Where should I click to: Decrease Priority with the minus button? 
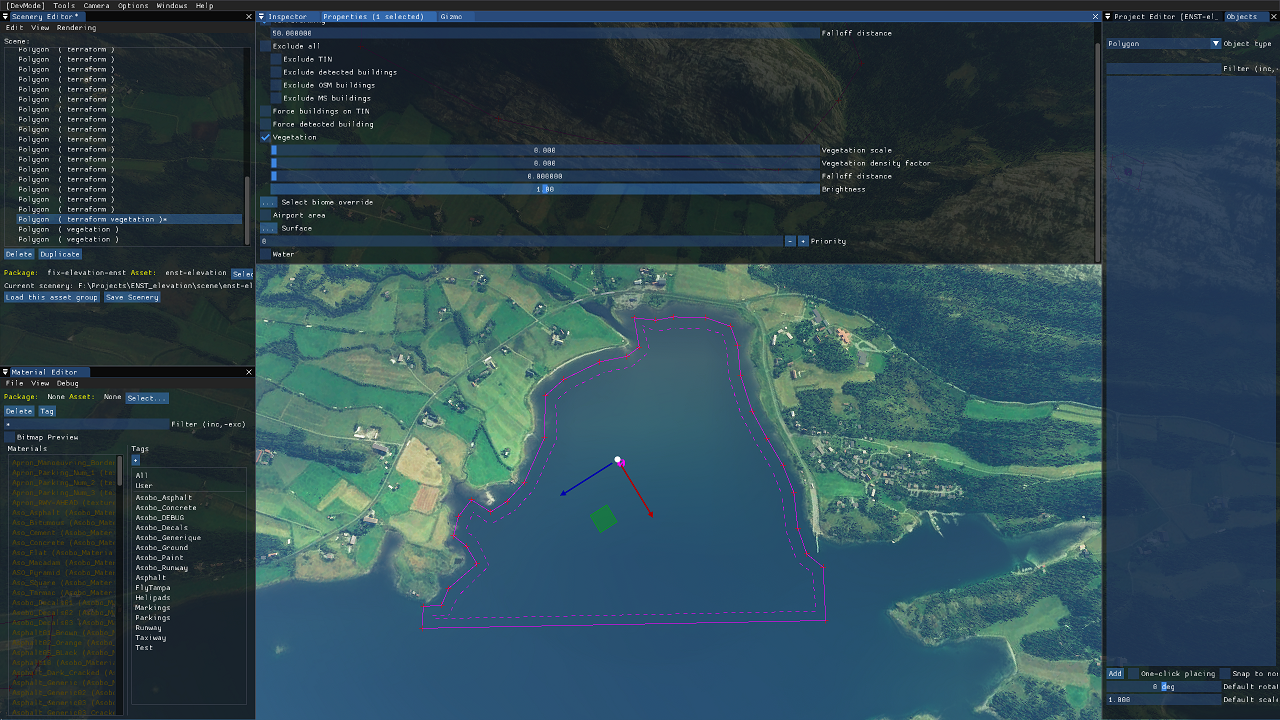(790, 241)
